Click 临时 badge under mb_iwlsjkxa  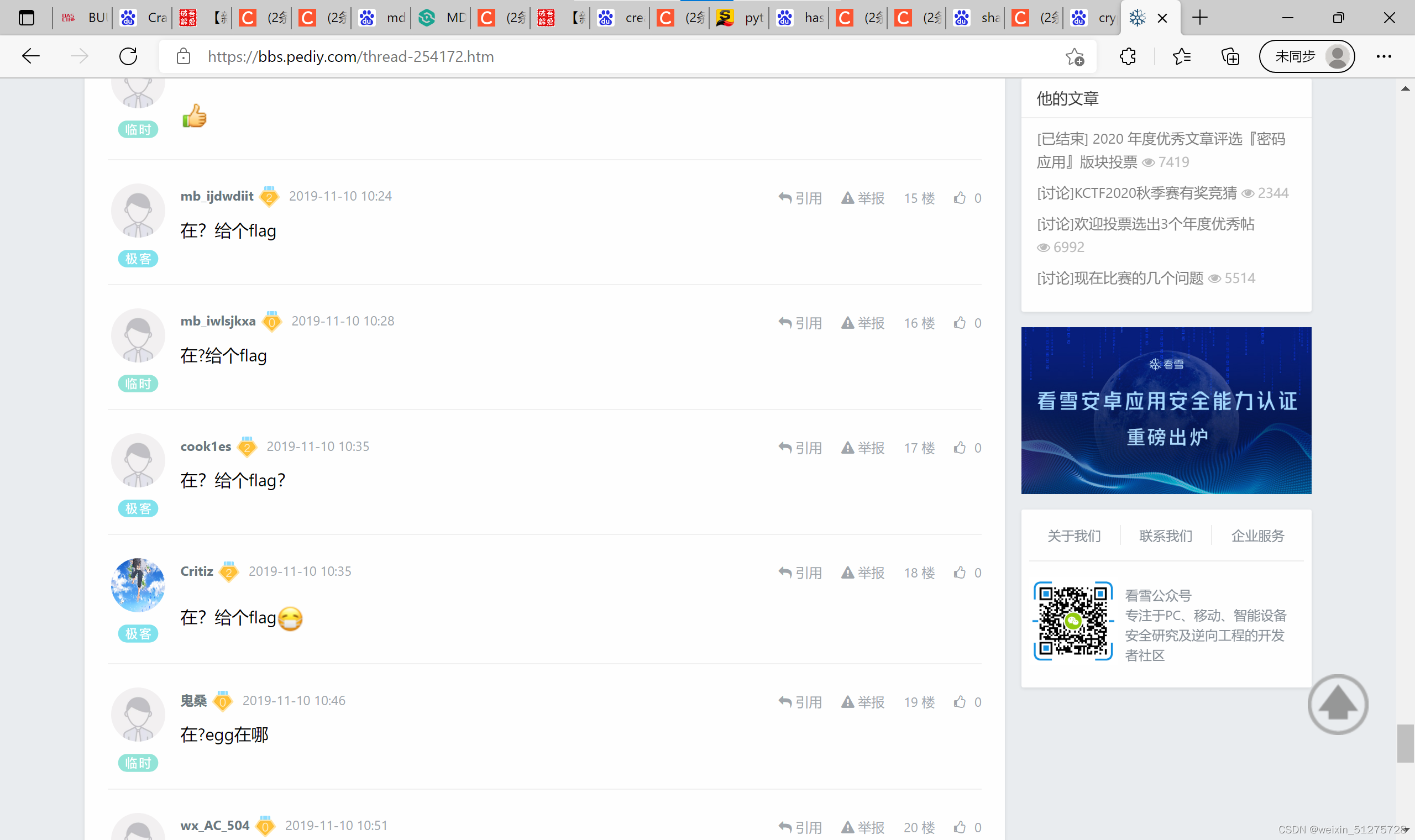(x=138, y=384)
